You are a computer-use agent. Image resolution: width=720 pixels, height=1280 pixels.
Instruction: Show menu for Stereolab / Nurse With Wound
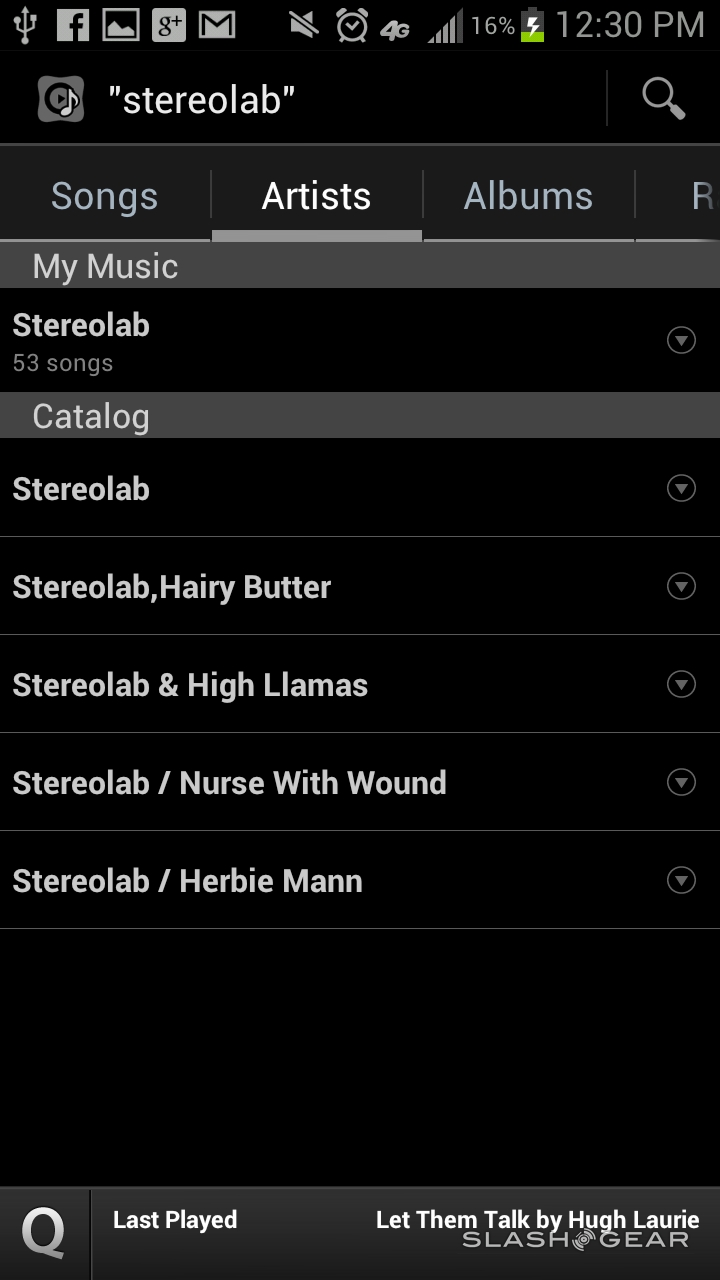[x=681, y=782]
